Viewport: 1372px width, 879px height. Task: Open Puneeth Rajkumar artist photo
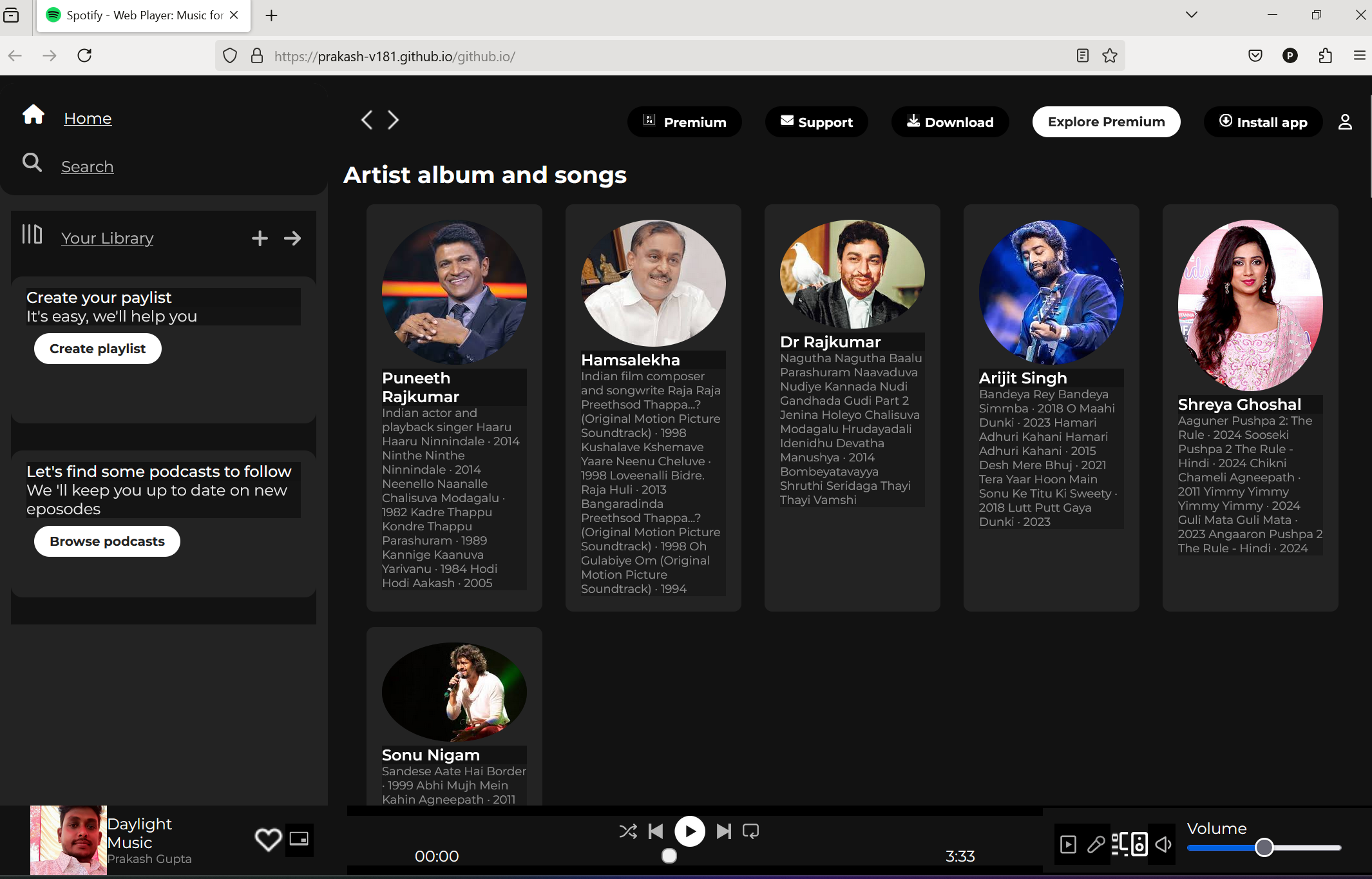coord(454,293)
